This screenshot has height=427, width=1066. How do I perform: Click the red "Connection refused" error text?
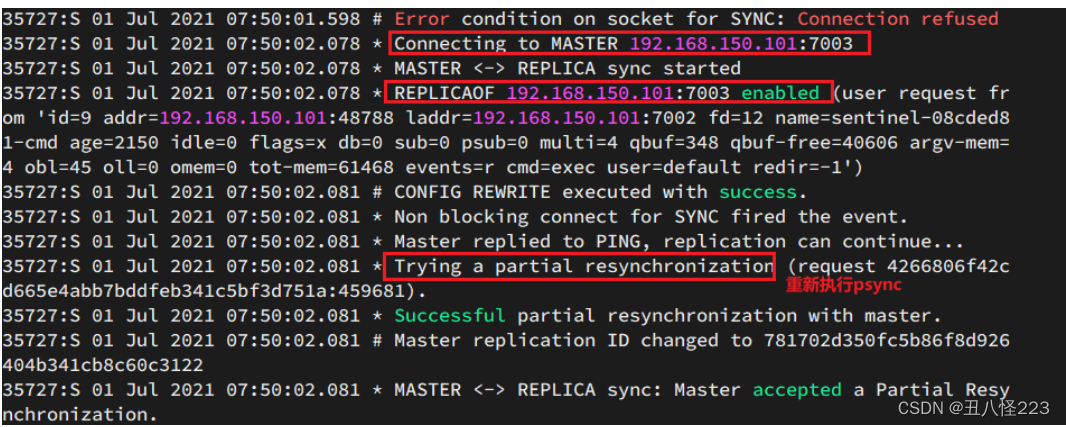(x=897, y=19)
